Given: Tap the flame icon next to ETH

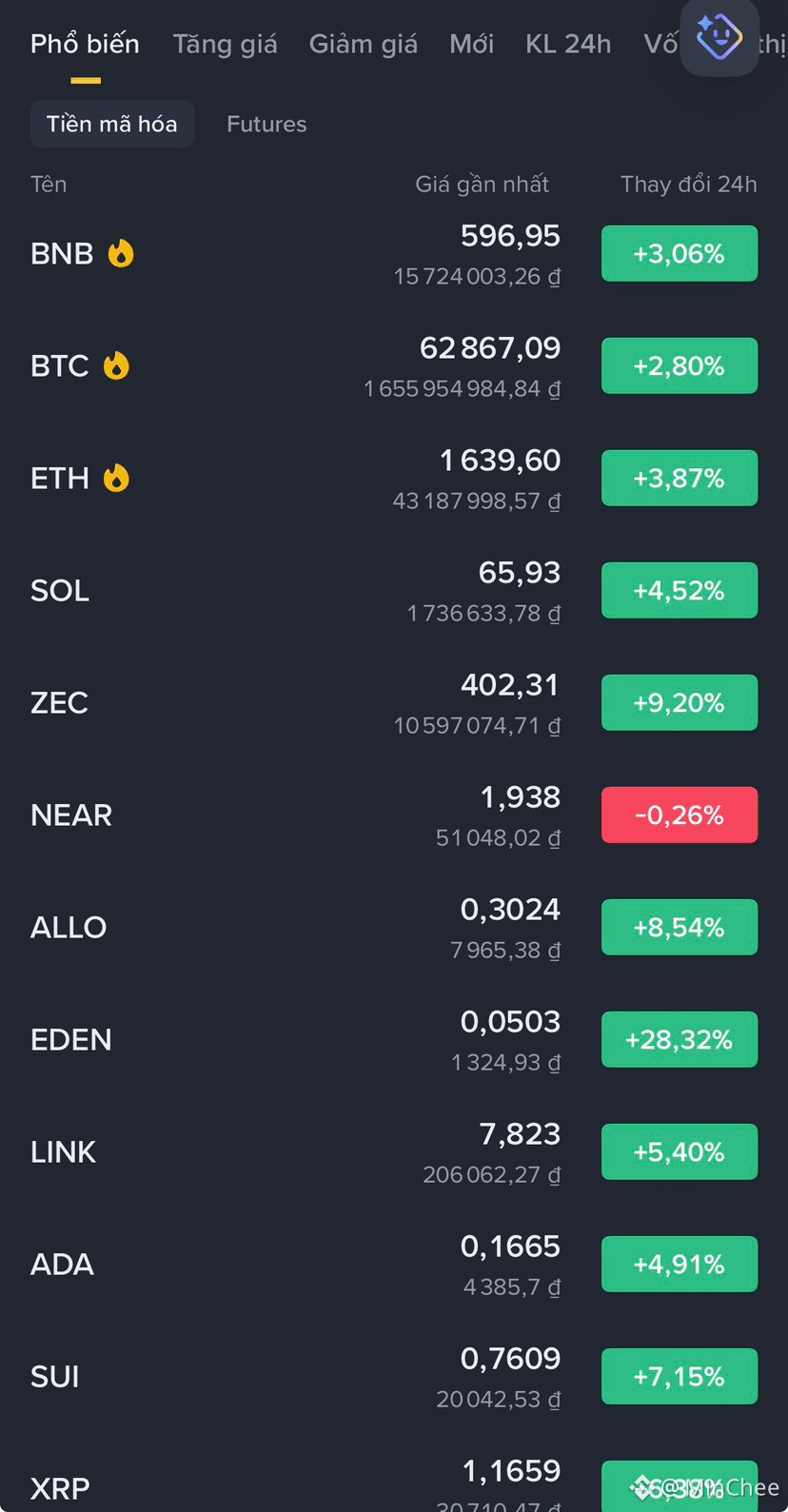Looking at the screenshot, I should pyautogui.click(x=116, y=478).
